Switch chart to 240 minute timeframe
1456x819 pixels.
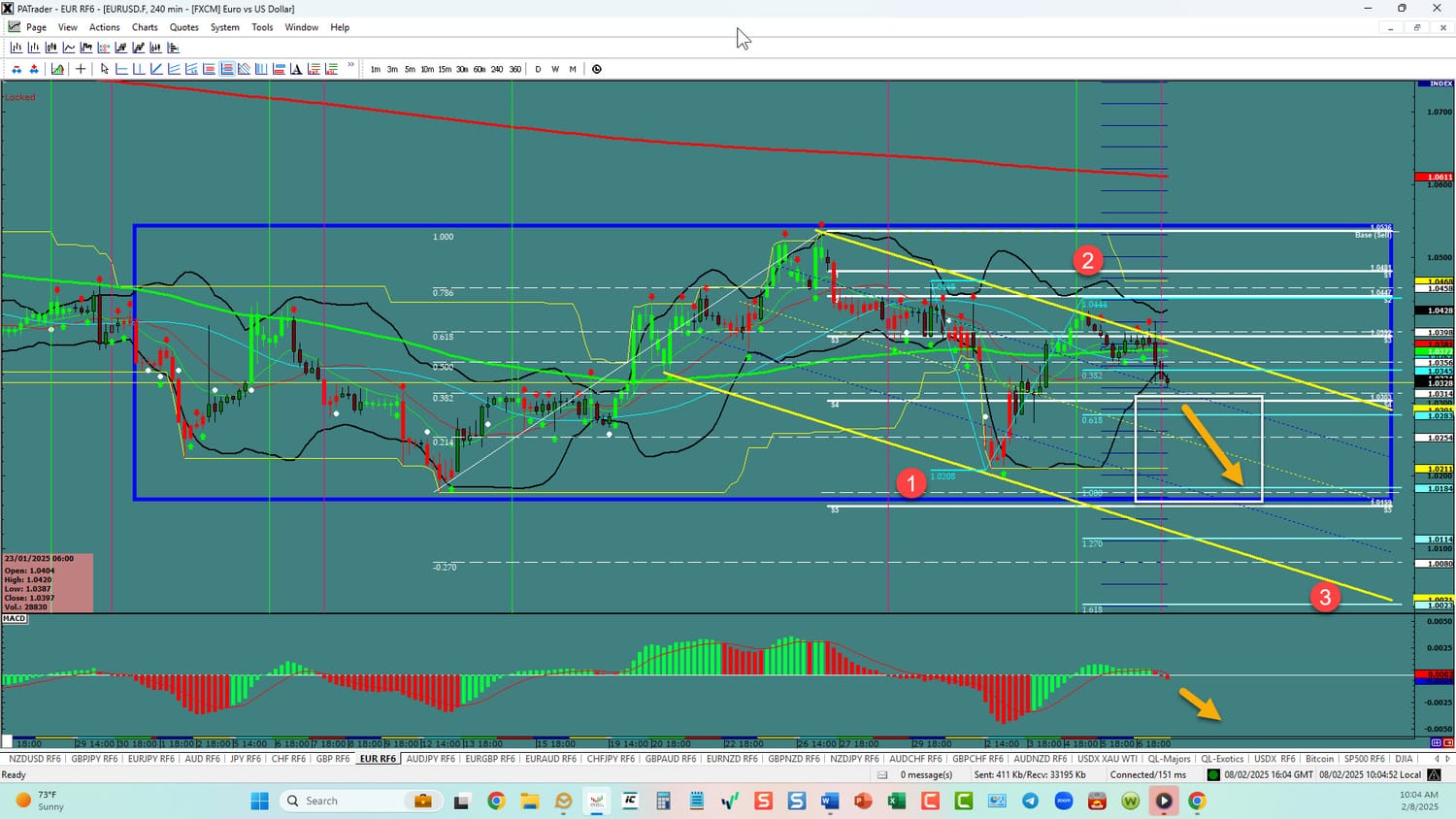pos(497,69)
